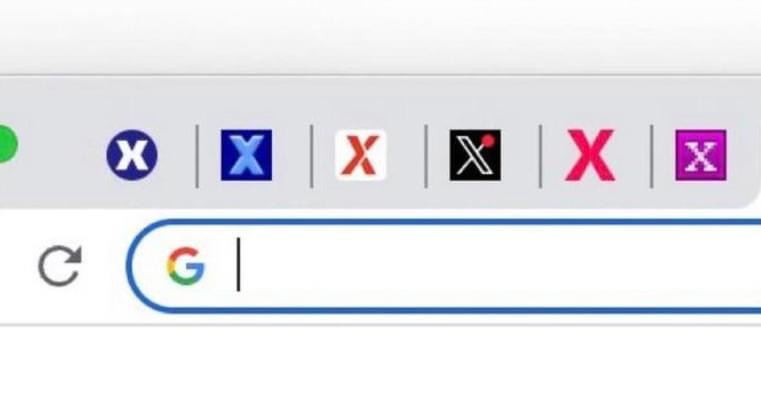Click the blank page area below address bar
This screenshot has width=761, height=410.
click(x=380, y=369)
